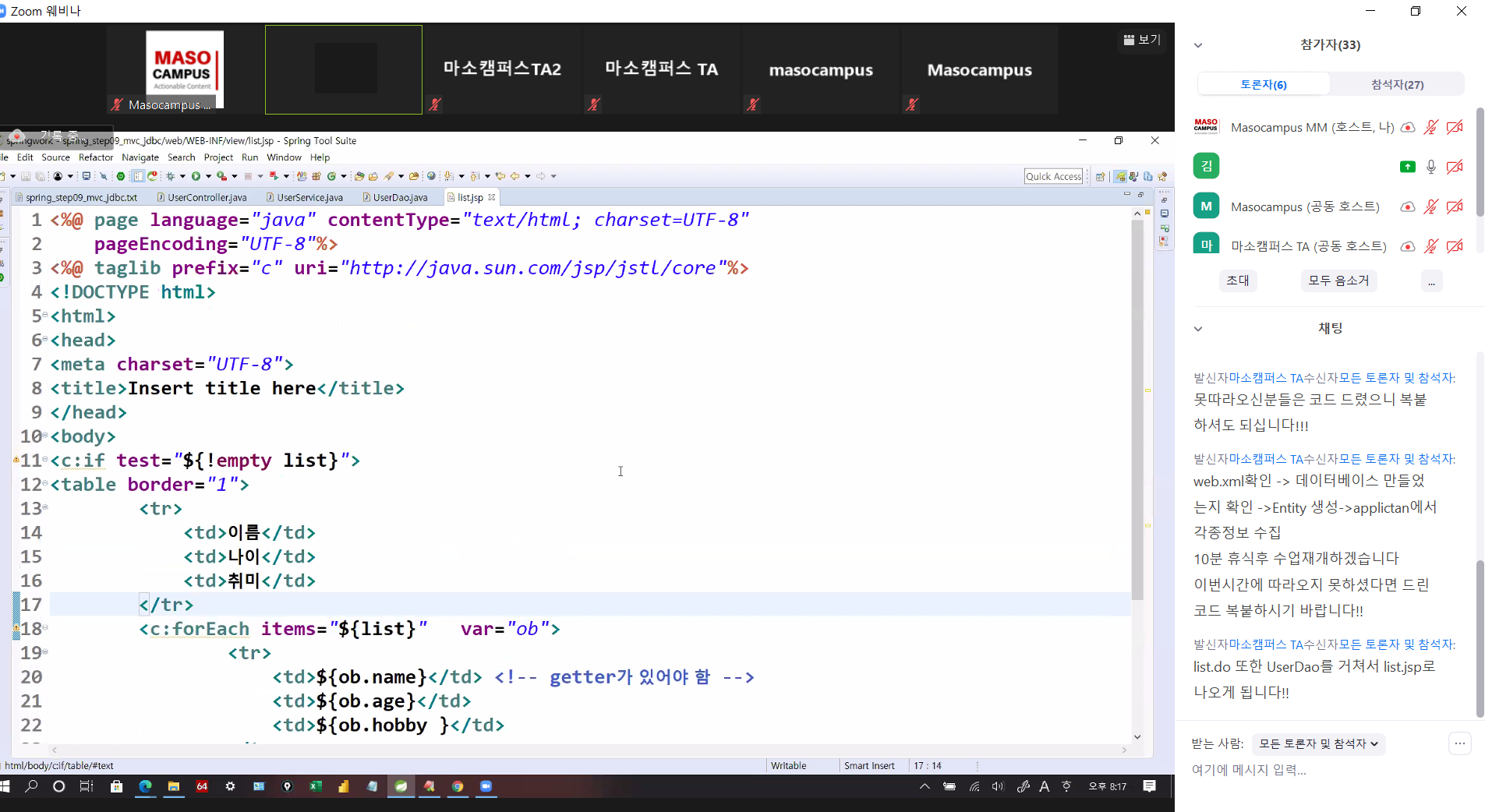1485x812 pixels.
Task: Toggle microphone for participant 김
Action: pyautogui.click(x=1430, y=167)
